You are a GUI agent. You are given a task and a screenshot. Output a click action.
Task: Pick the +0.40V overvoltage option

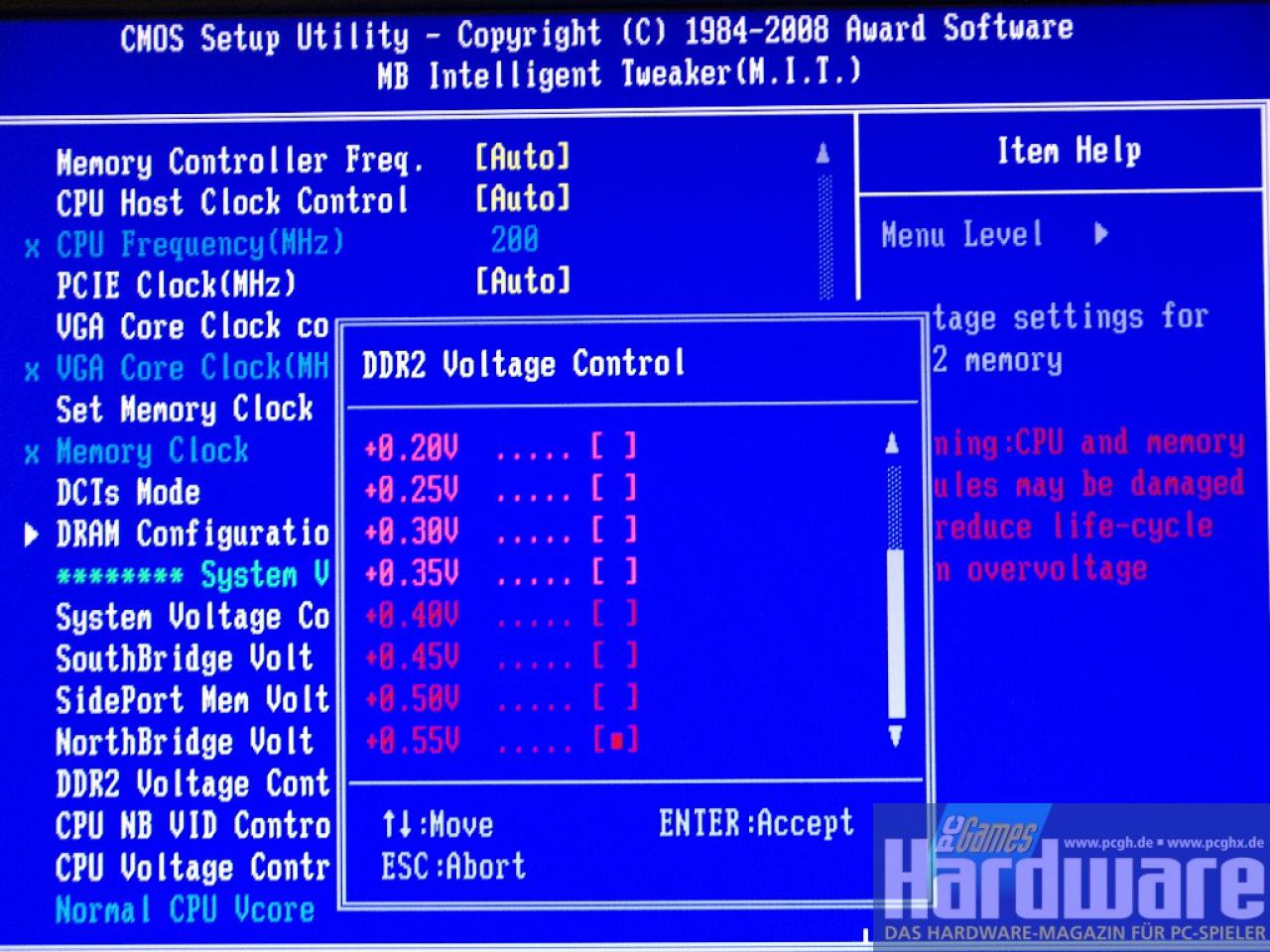[x=501, y=615]
